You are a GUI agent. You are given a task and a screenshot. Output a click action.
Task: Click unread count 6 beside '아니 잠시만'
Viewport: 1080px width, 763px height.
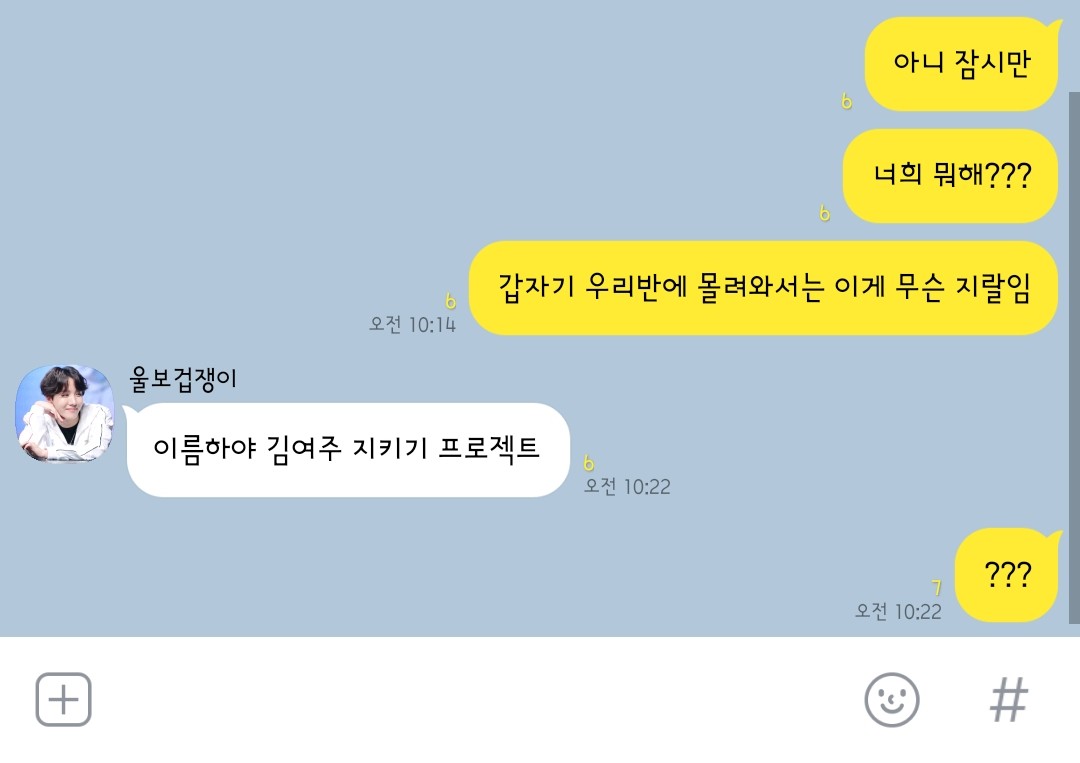coord(847,101)
